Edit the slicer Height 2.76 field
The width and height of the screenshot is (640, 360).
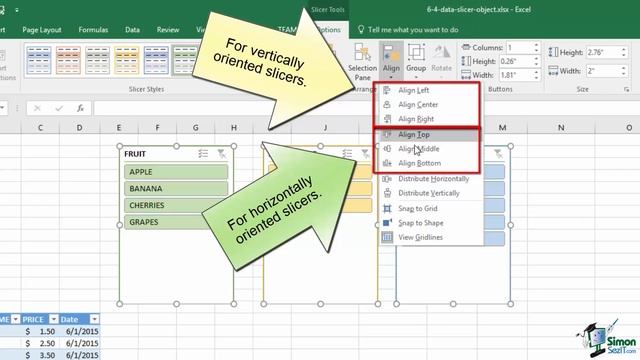click(x=603, y=52)
